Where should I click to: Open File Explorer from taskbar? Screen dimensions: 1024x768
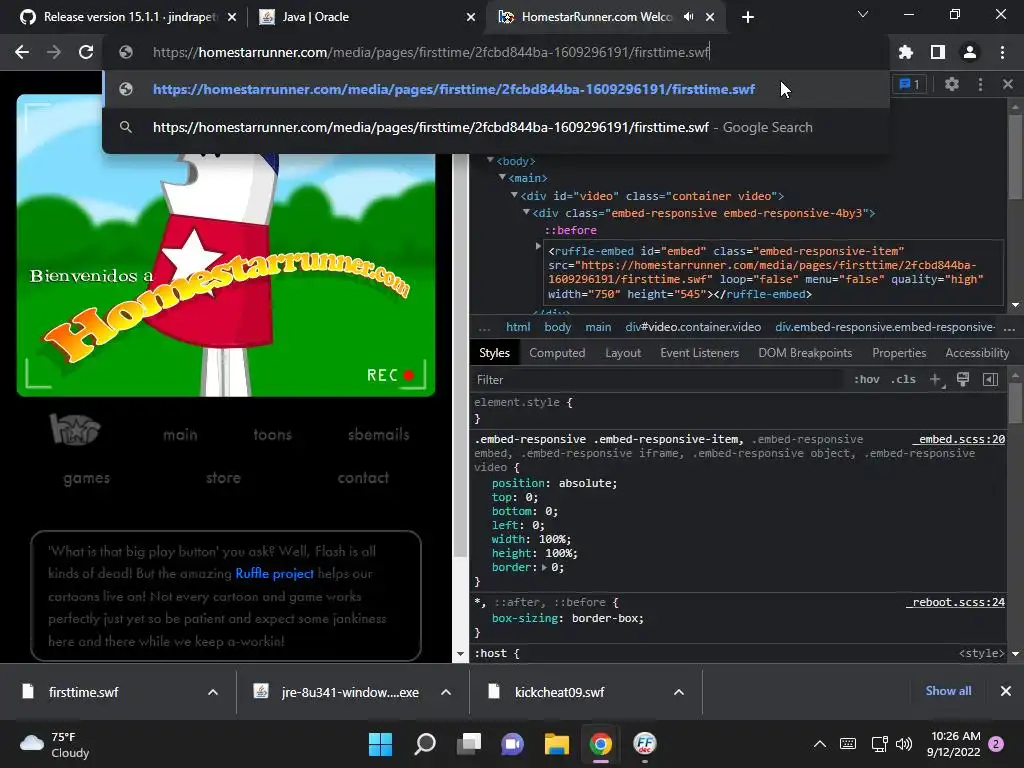tap(557, 744)
